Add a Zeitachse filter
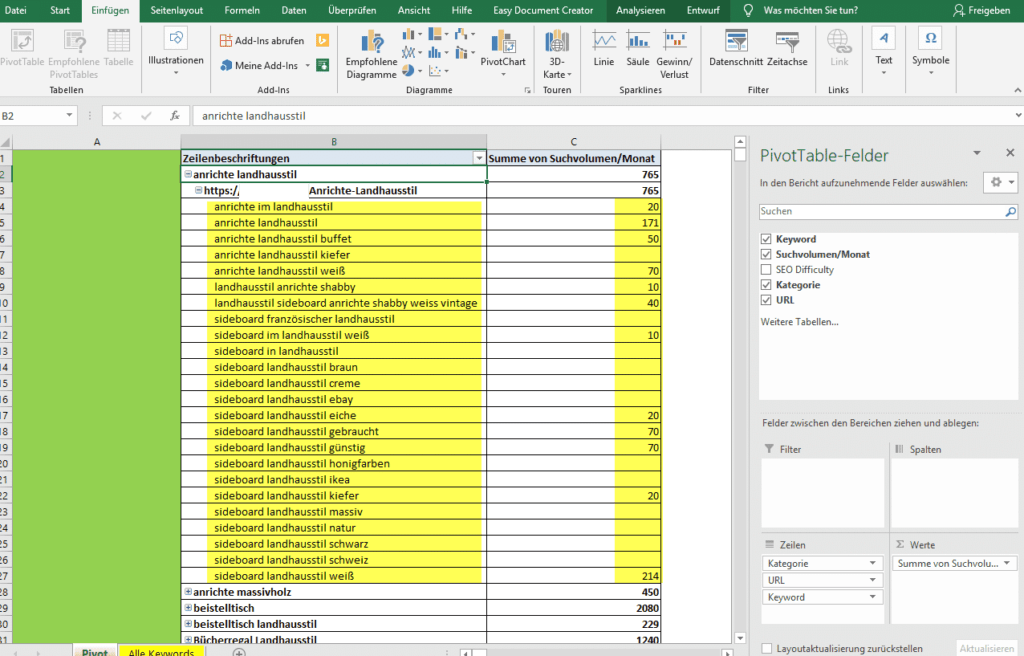Viewport: 1024px width, 656px height. pos(787,48)
